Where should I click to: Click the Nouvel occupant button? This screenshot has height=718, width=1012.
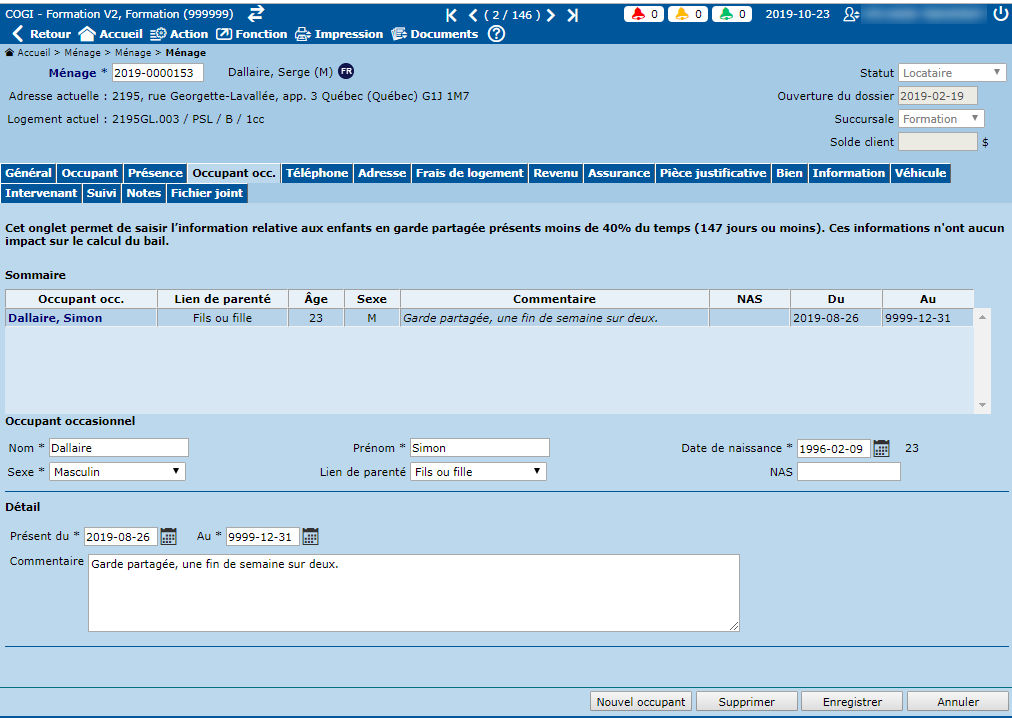pos(641,702)
